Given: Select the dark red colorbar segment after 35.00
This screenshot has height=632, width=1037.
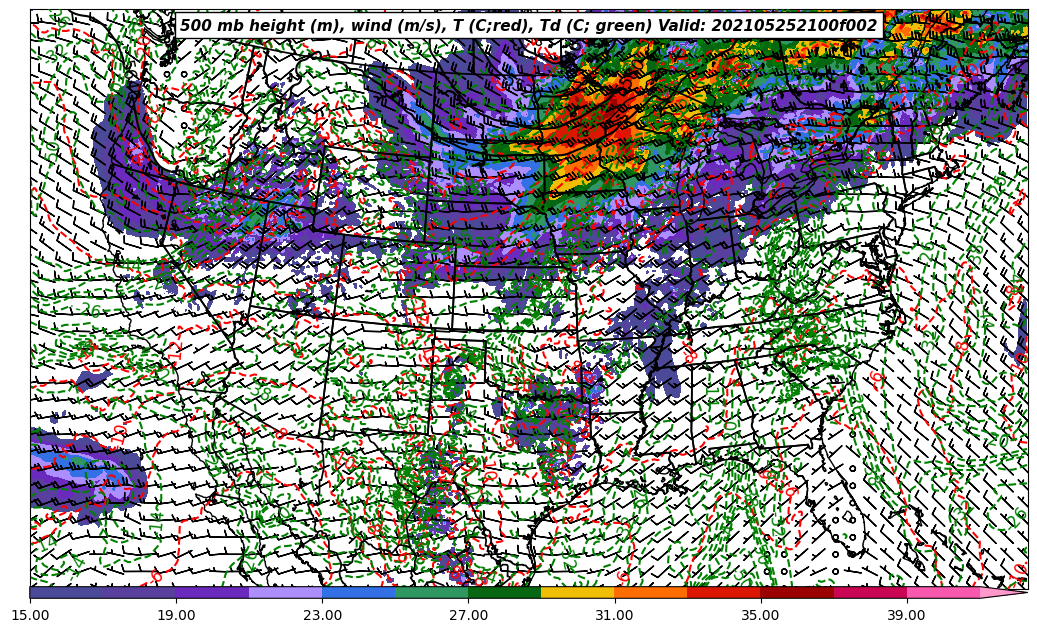Looking at the screenshot, I should pos(796,593).
